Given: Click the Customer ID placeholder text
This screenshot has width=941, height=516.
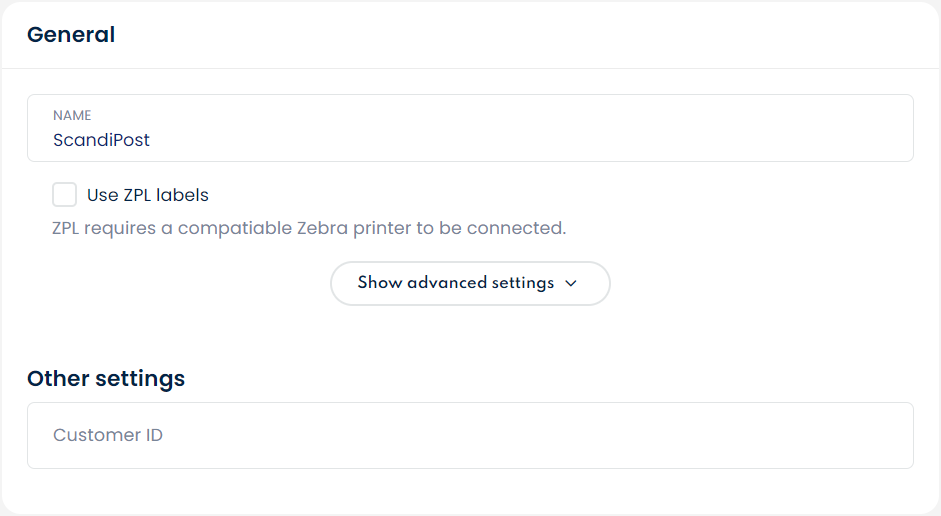Looking at the screenshot, I should pos(108,435).
